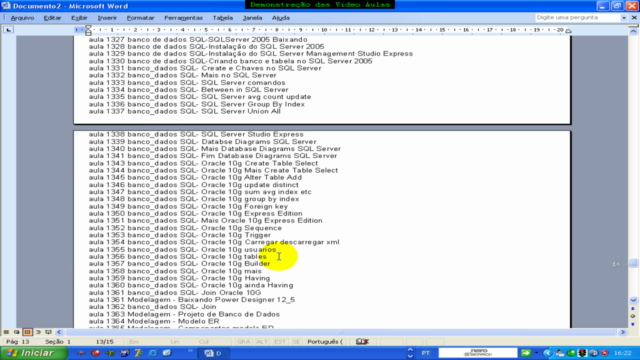This screenshot has height=360, width=640.
Task: Click the 'Digite uma pergunta' help box
Action: point(578,18)
